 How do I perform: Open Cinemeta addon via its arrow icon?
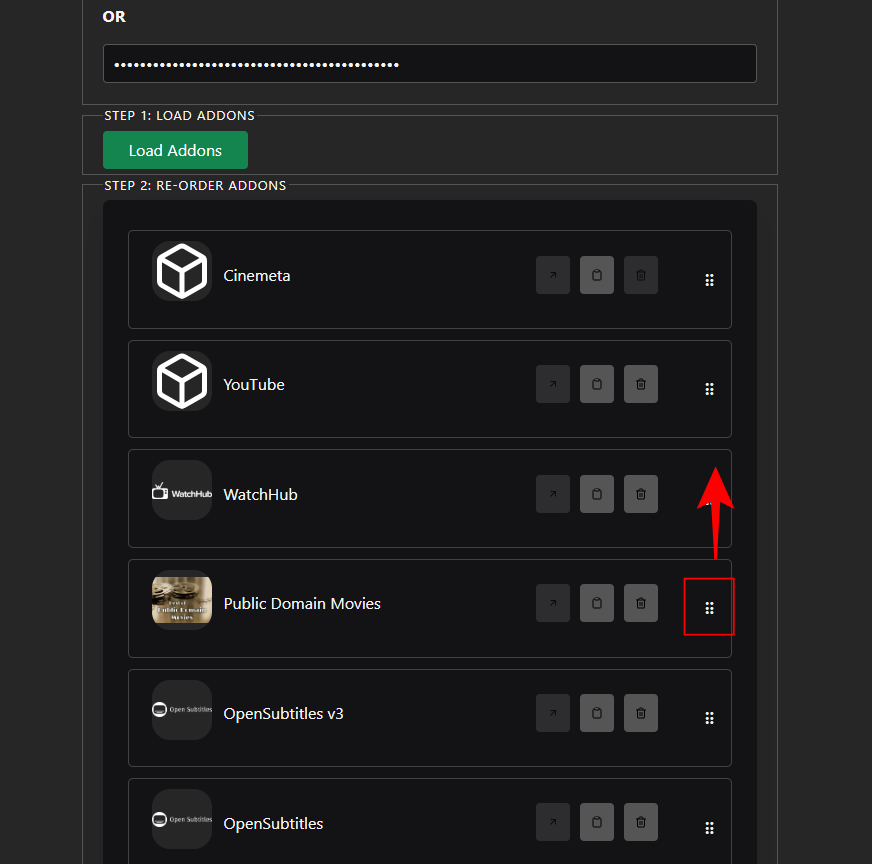(x=553, y=275)
